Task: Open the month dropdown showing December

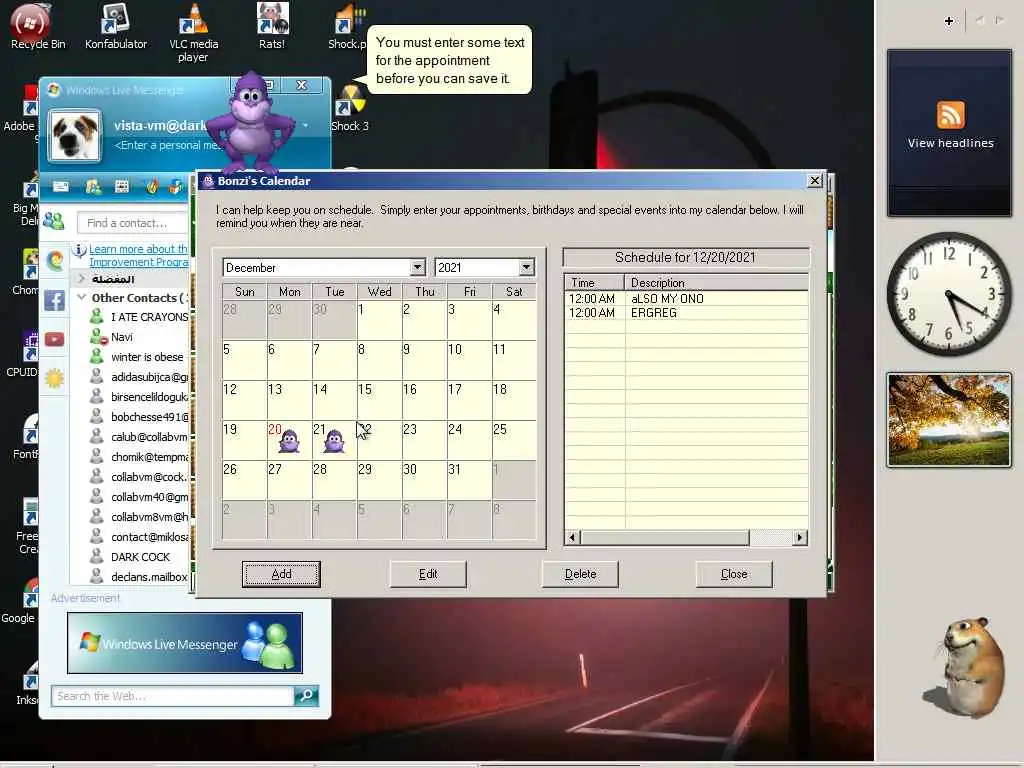Action: pos(417,267)
